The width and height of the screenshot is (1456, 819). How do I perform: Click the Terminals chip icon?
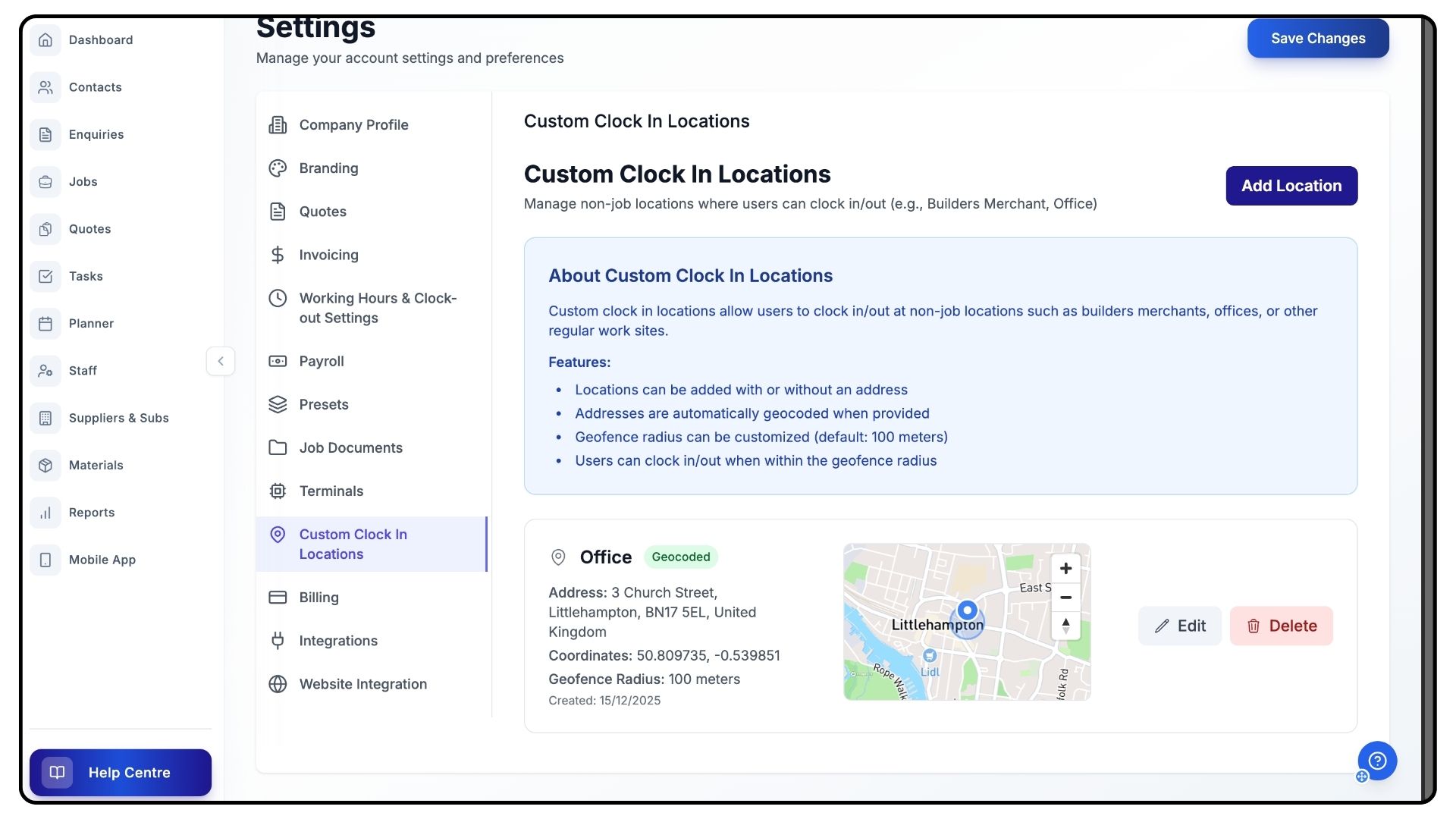click(278, 491)
